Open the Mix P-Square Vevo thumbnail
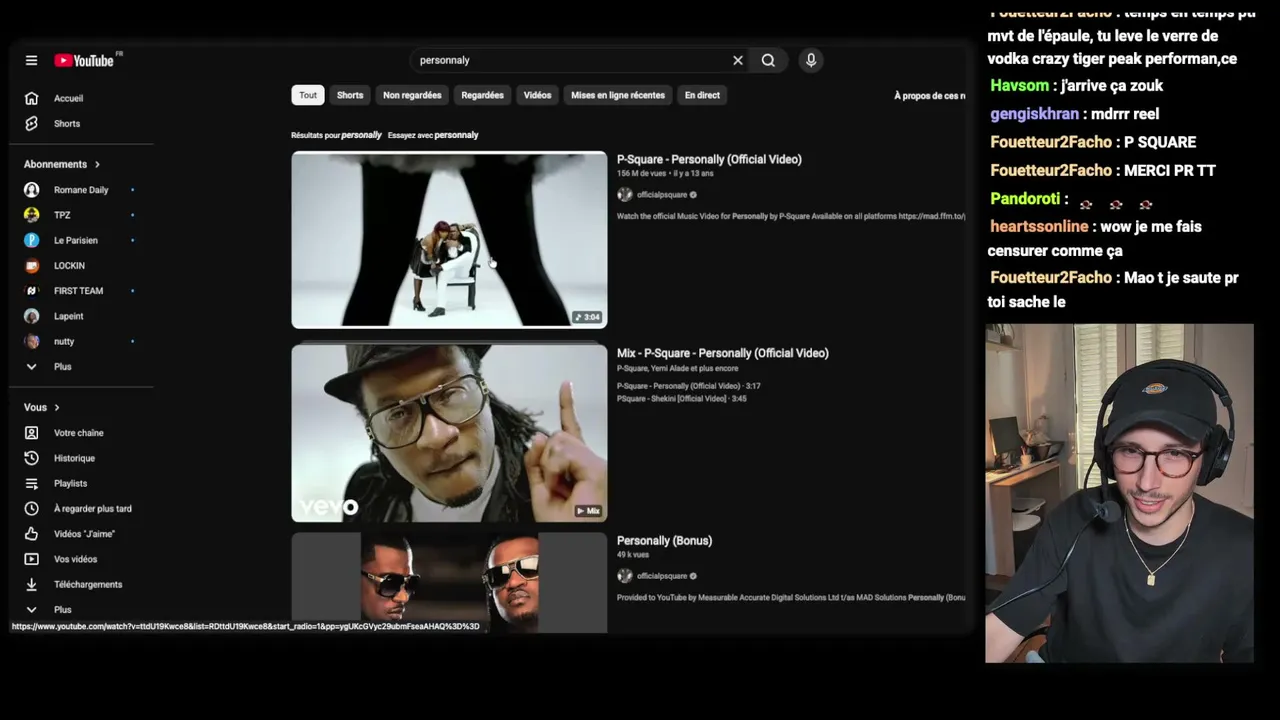The height and width of the screenshot is (720, 1280). [x=449, y=433]
